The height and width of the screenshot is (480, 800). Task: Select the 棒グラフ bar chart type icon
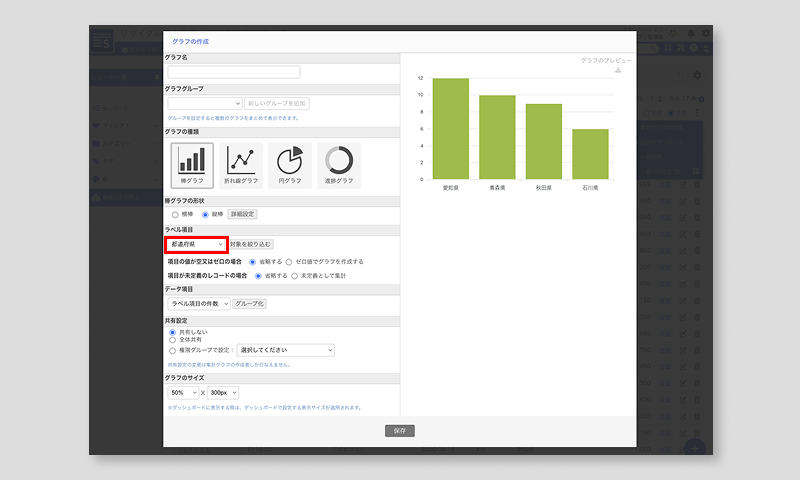coord(192,166)
